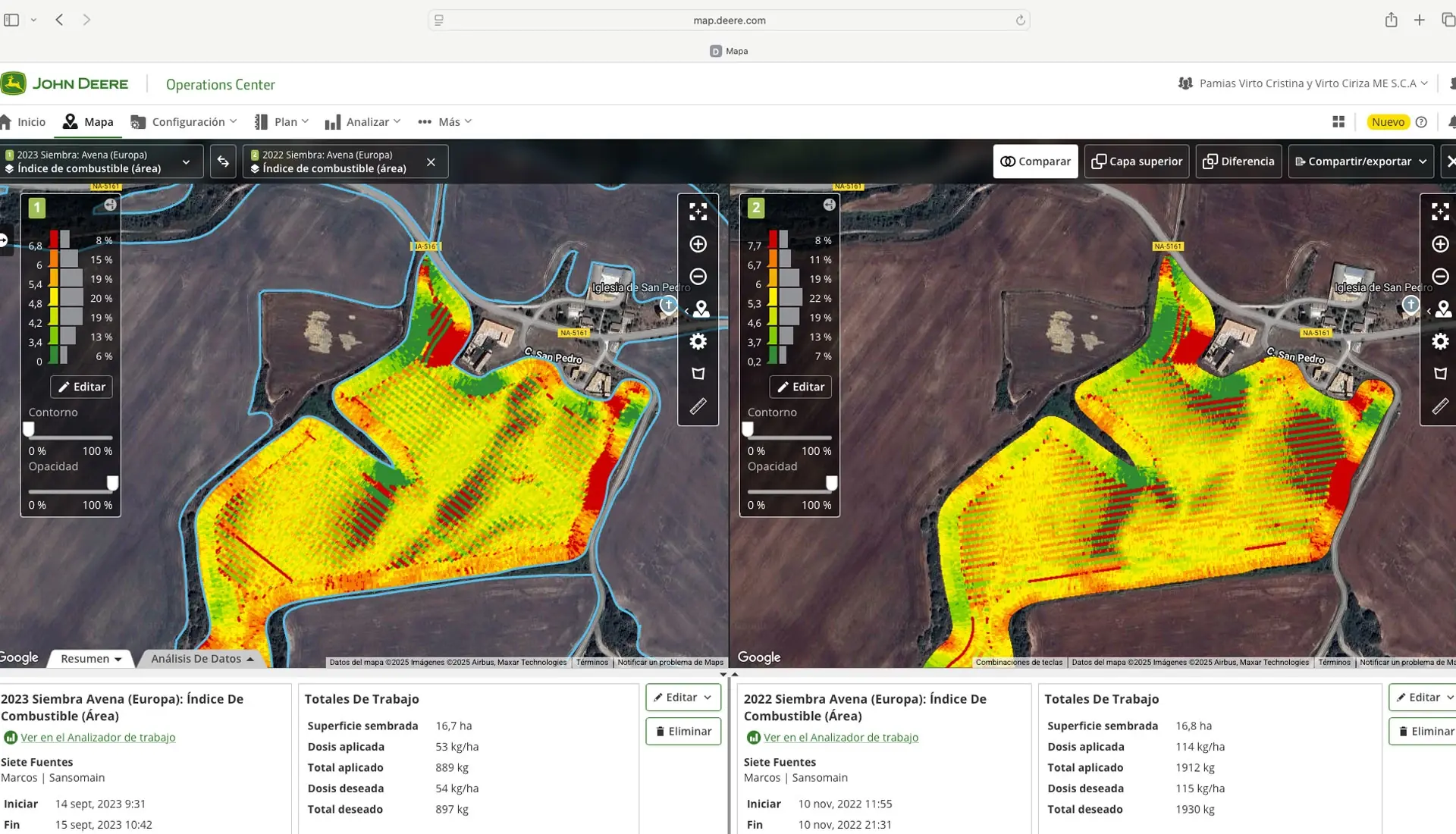Click fullscreen icon on left map
The image size is (1456, 834).
pos(698,212)
